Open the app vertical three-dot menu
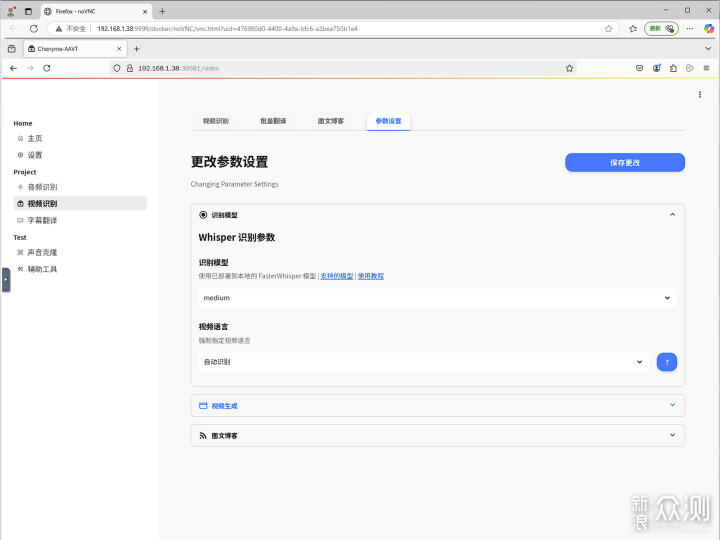The height and width of the screenshot is (540, 720). [x=699, y=95]
